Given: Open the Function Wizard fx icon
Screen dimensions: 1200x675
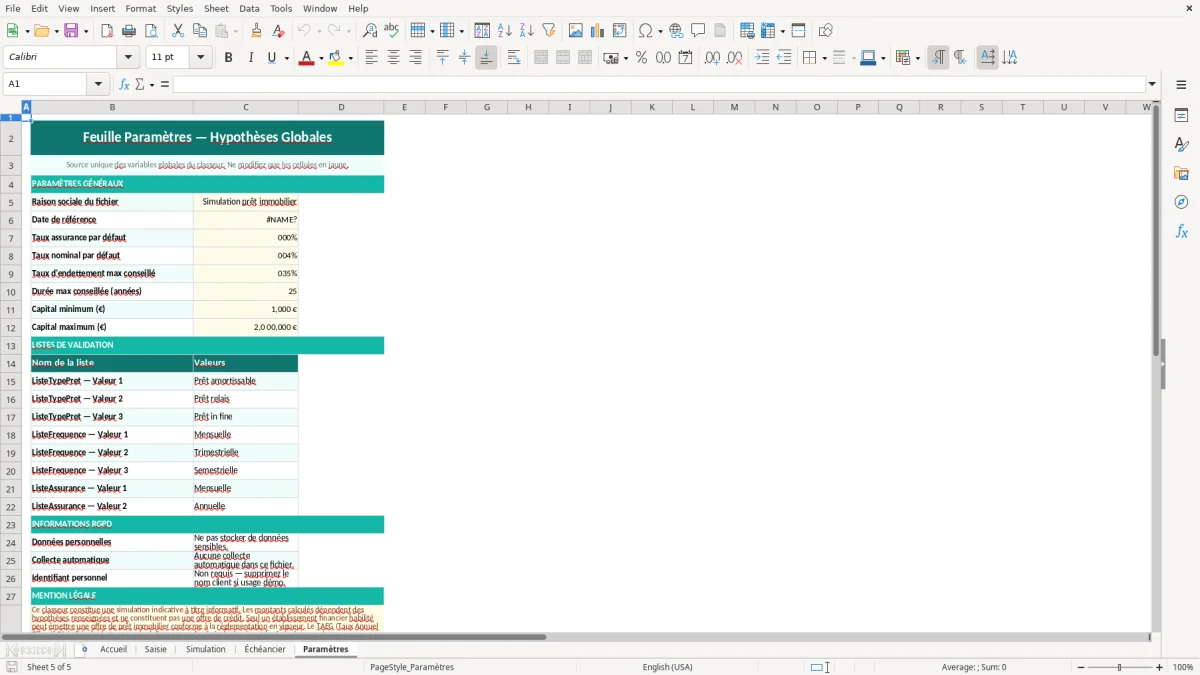Looking at the screenshot, I should pos(125,84).
